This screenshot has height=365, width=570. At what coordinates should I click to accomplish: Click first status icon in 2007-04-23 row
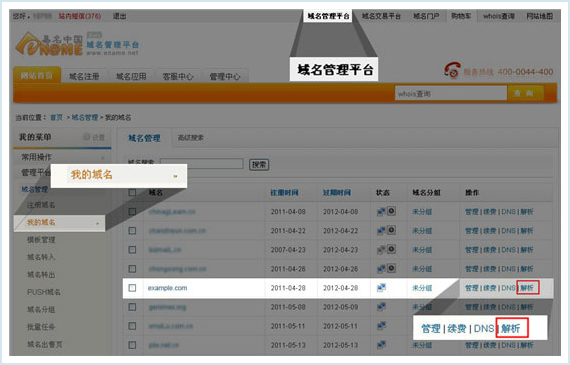381,250
